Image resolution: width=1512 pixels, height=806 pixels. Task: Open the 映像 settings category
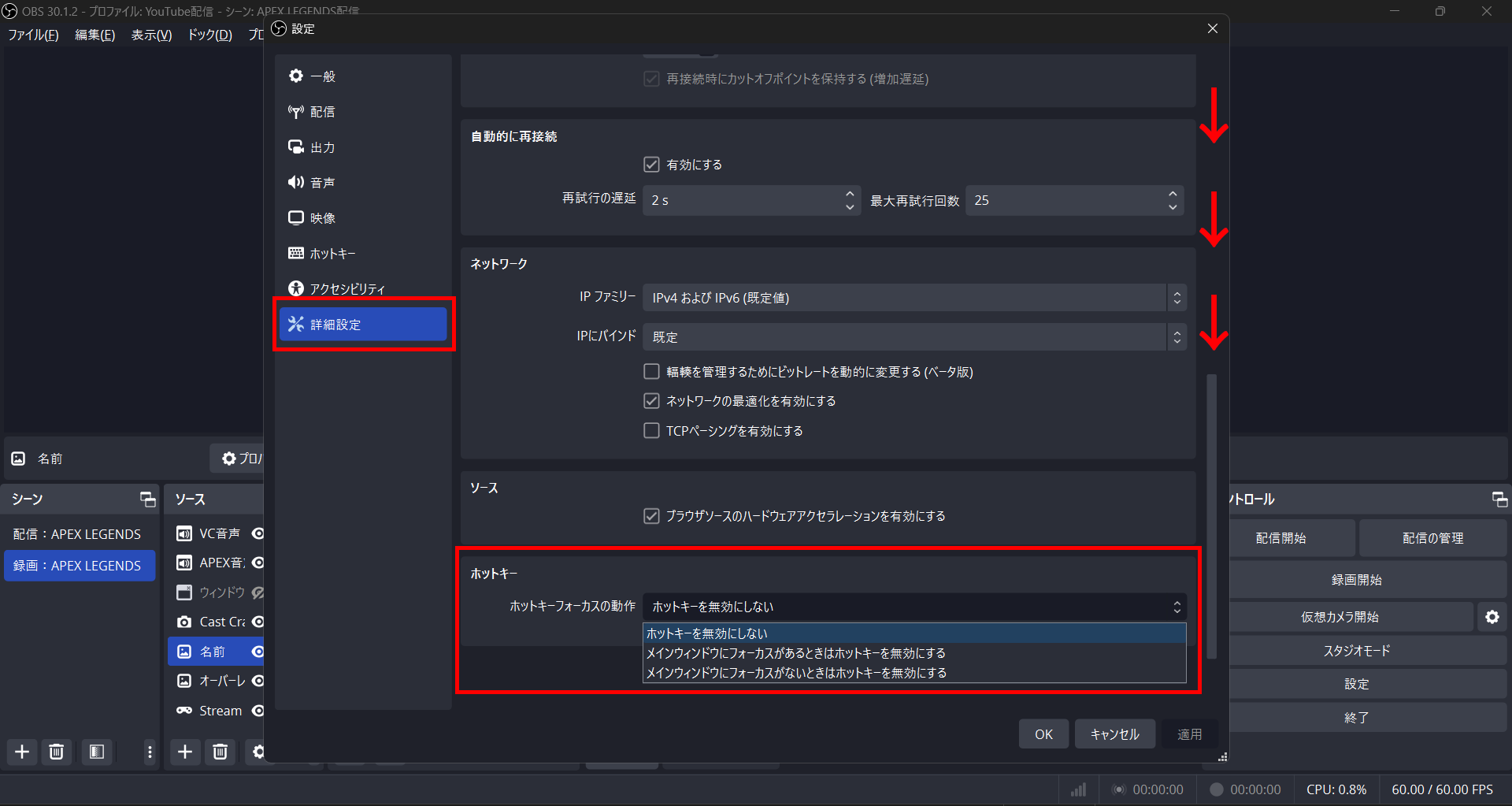coord(363,218)
